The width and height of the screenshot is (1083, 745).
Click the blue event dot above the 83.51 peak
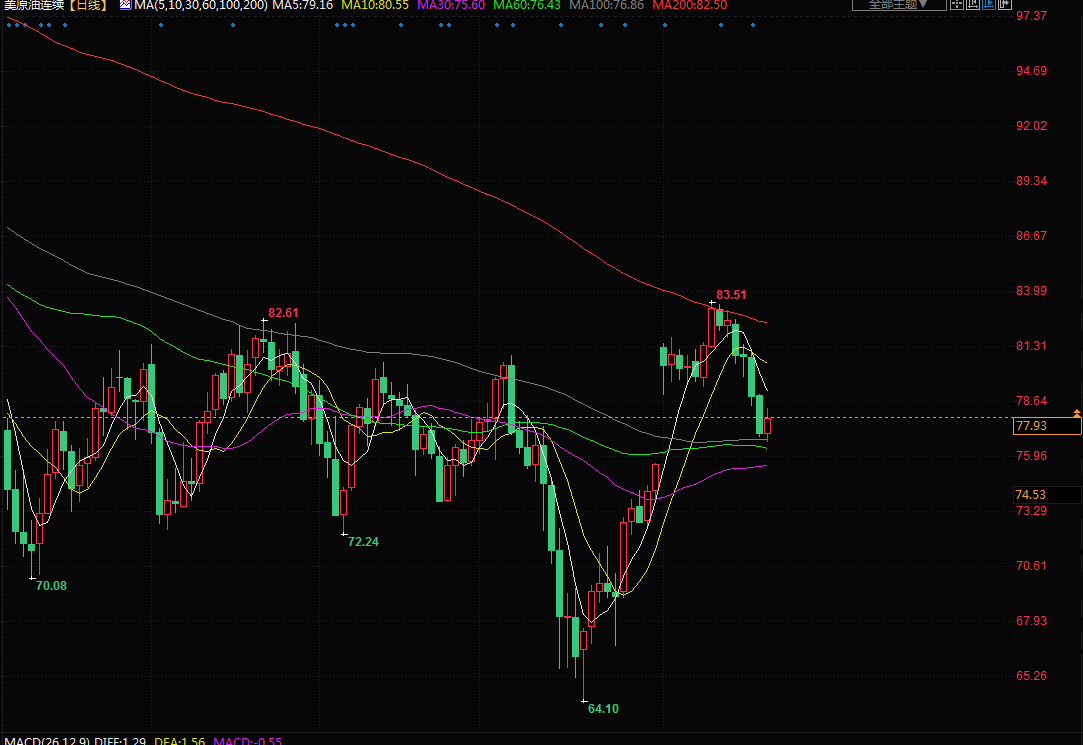(x=719, y=25)
